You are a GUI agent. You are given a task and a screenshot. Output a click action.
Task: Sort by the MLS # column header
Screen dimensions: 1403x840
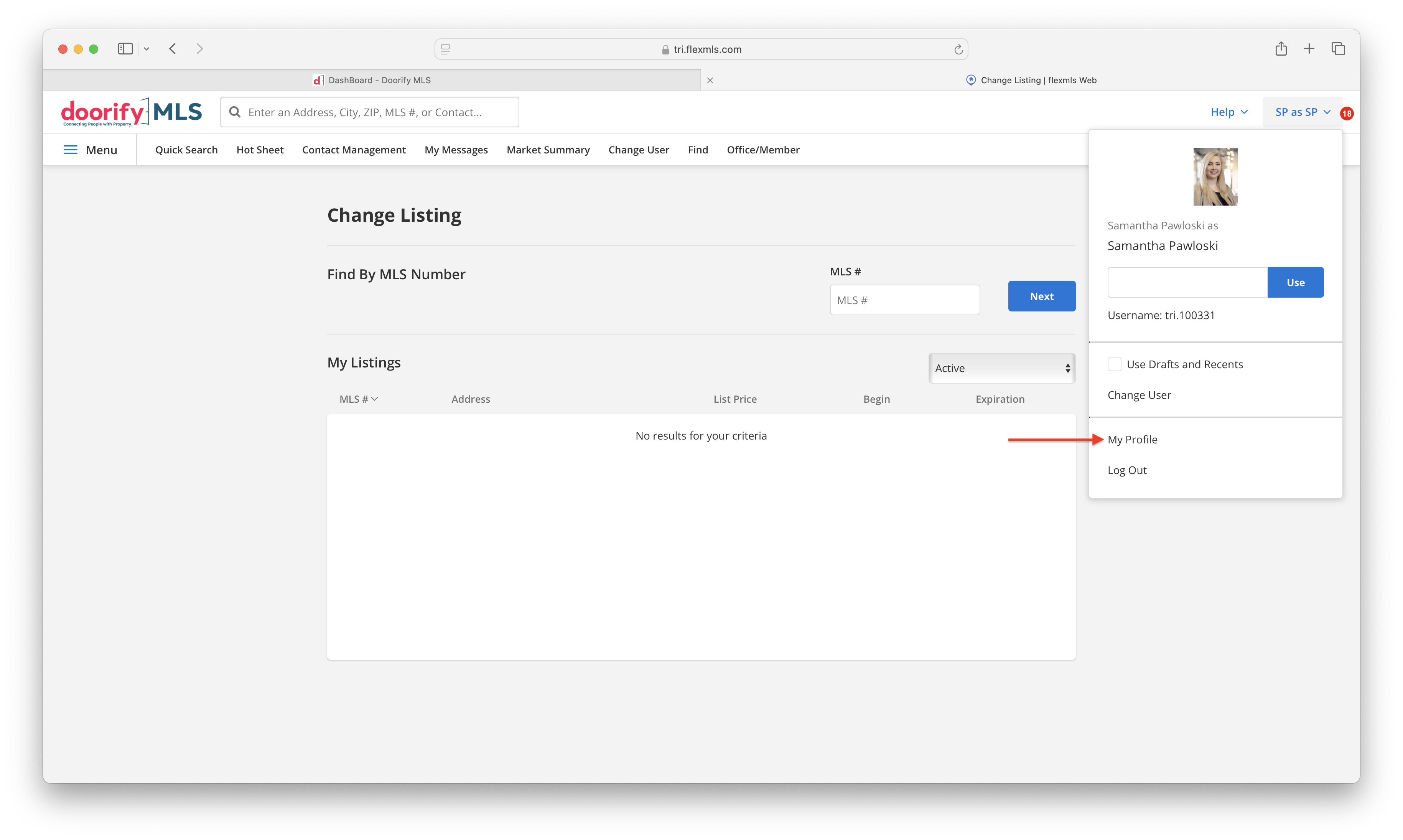point(358,399)
